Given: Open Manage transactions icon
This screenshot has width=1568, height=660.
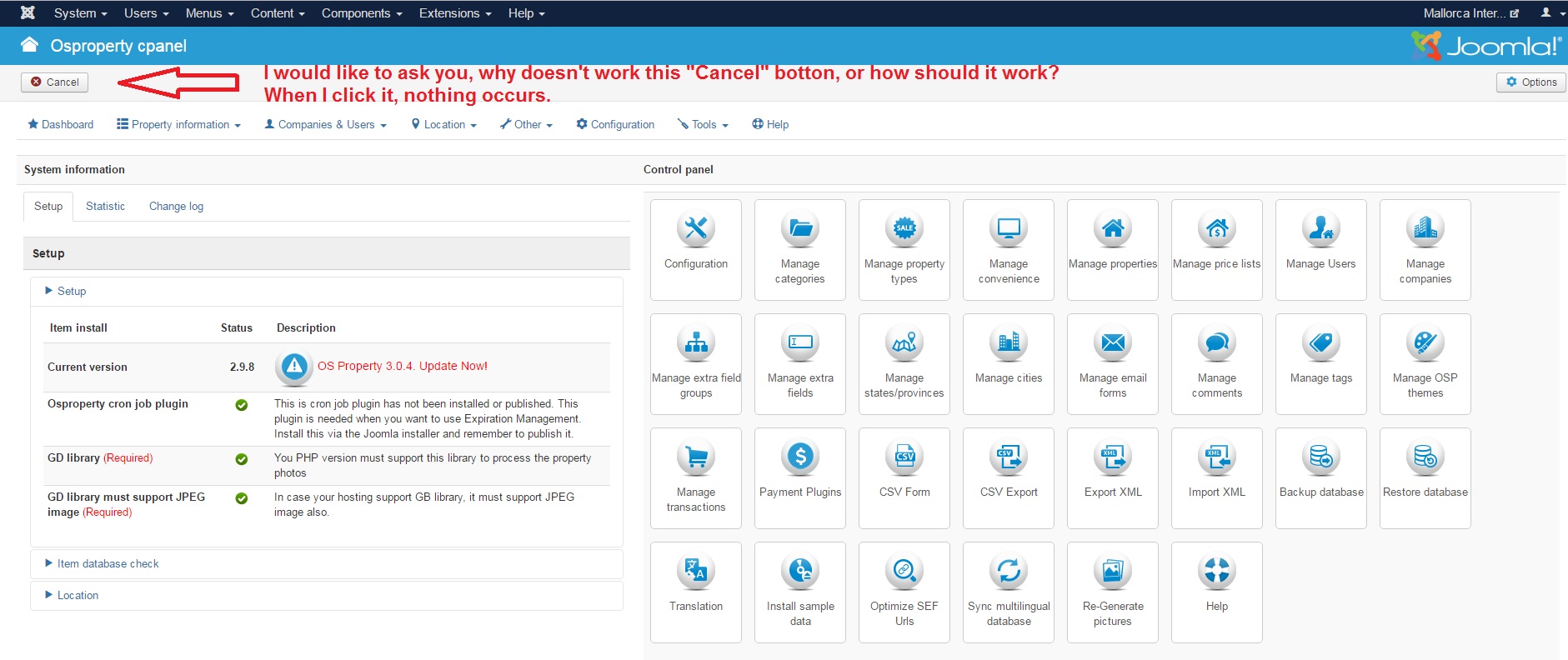Looking at the screenshot, I should pos(696,477).
